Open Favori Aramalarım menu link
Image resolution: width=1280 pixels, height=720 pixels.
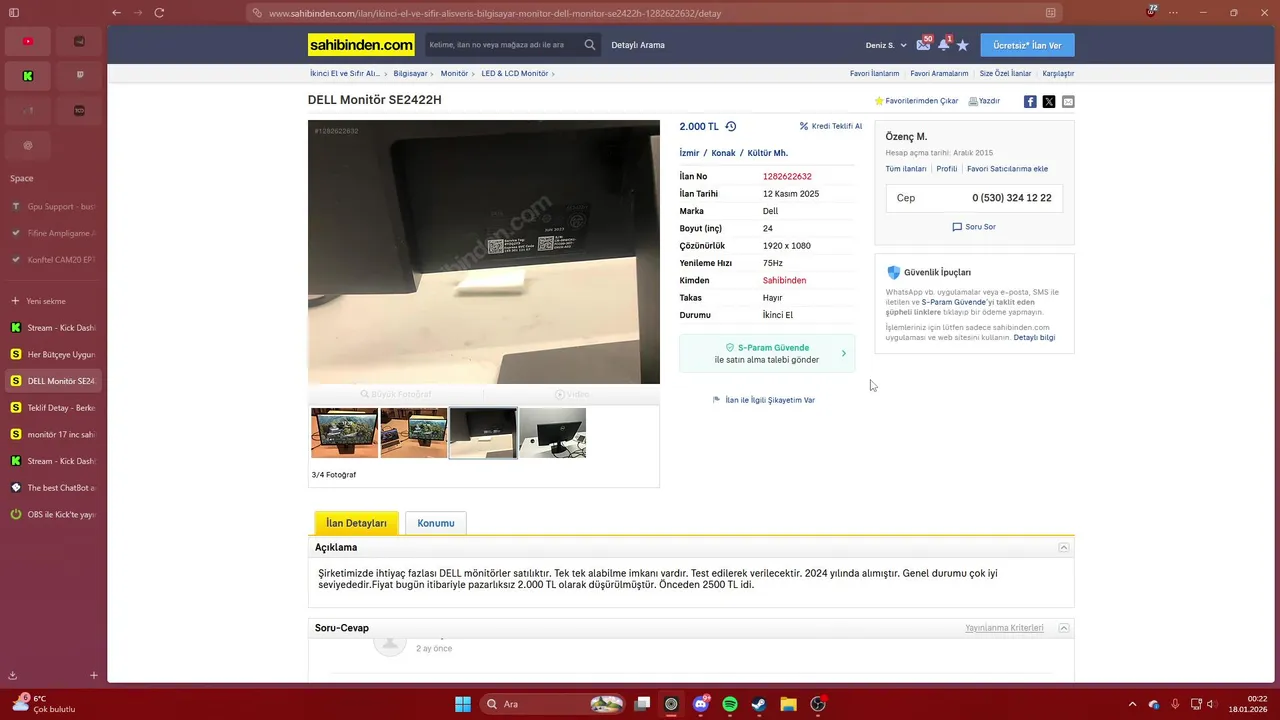point(939,73)
